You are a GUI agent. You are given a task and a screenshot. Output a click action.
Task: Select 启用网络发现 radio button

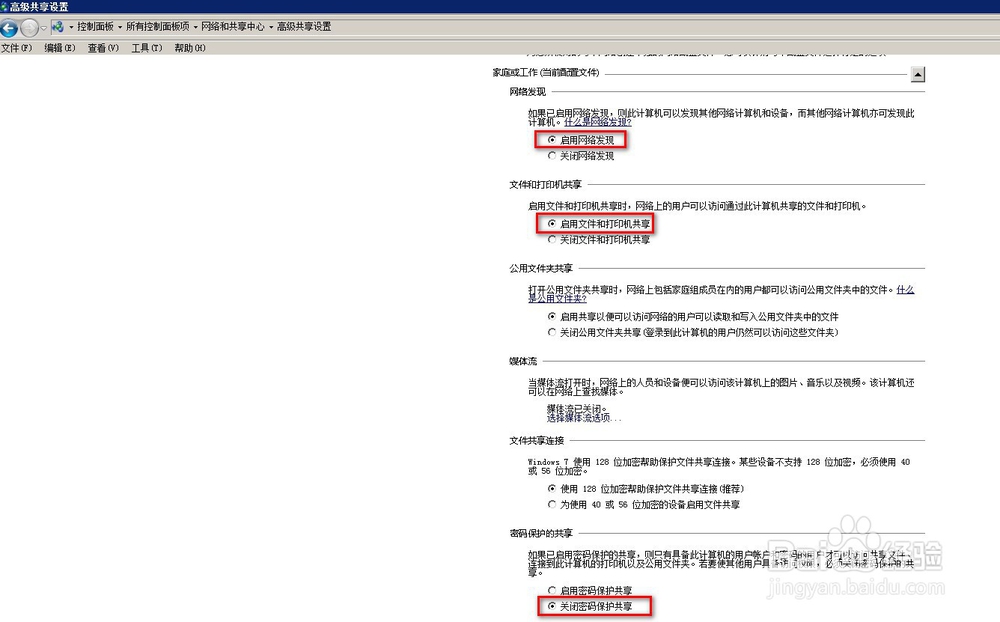tap(553, 140)
